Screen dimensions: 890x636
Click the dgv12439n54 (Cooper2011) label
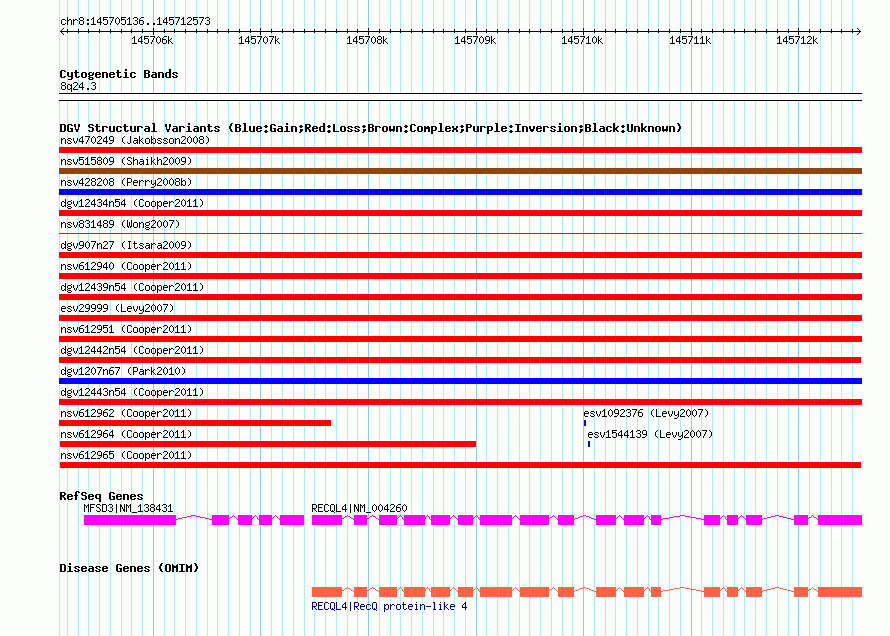[132, 287]
